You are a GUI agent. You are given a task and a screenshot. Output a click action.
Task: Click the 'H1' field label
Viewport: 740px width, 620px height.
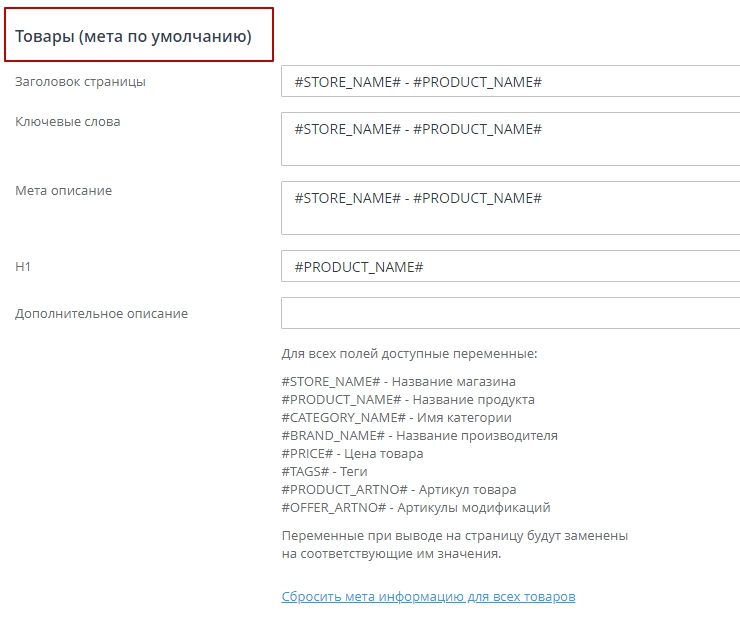[x=24, y=267]
